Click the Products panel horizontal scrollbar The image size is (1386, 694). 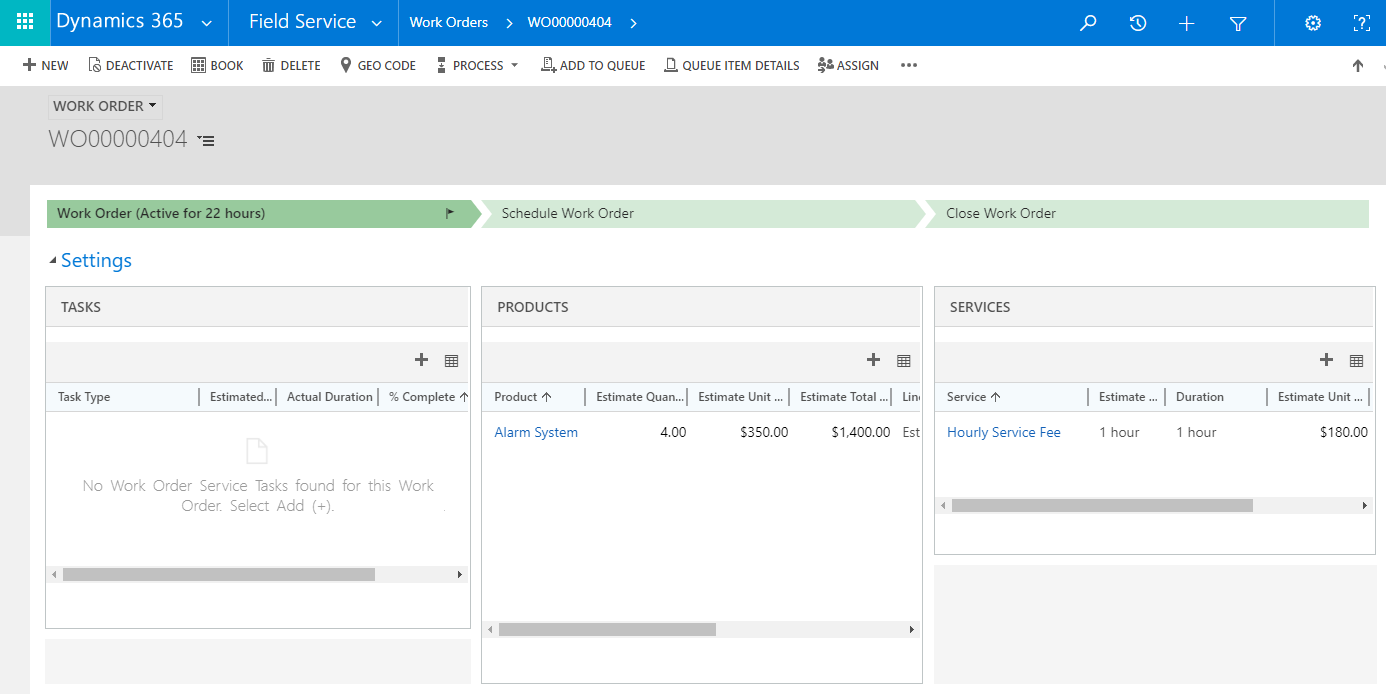pos(607,630)
